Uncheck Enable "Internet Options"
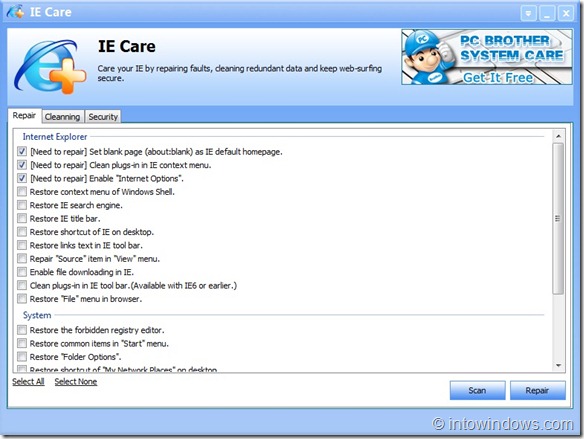The image size is (584, 439). 22,178
